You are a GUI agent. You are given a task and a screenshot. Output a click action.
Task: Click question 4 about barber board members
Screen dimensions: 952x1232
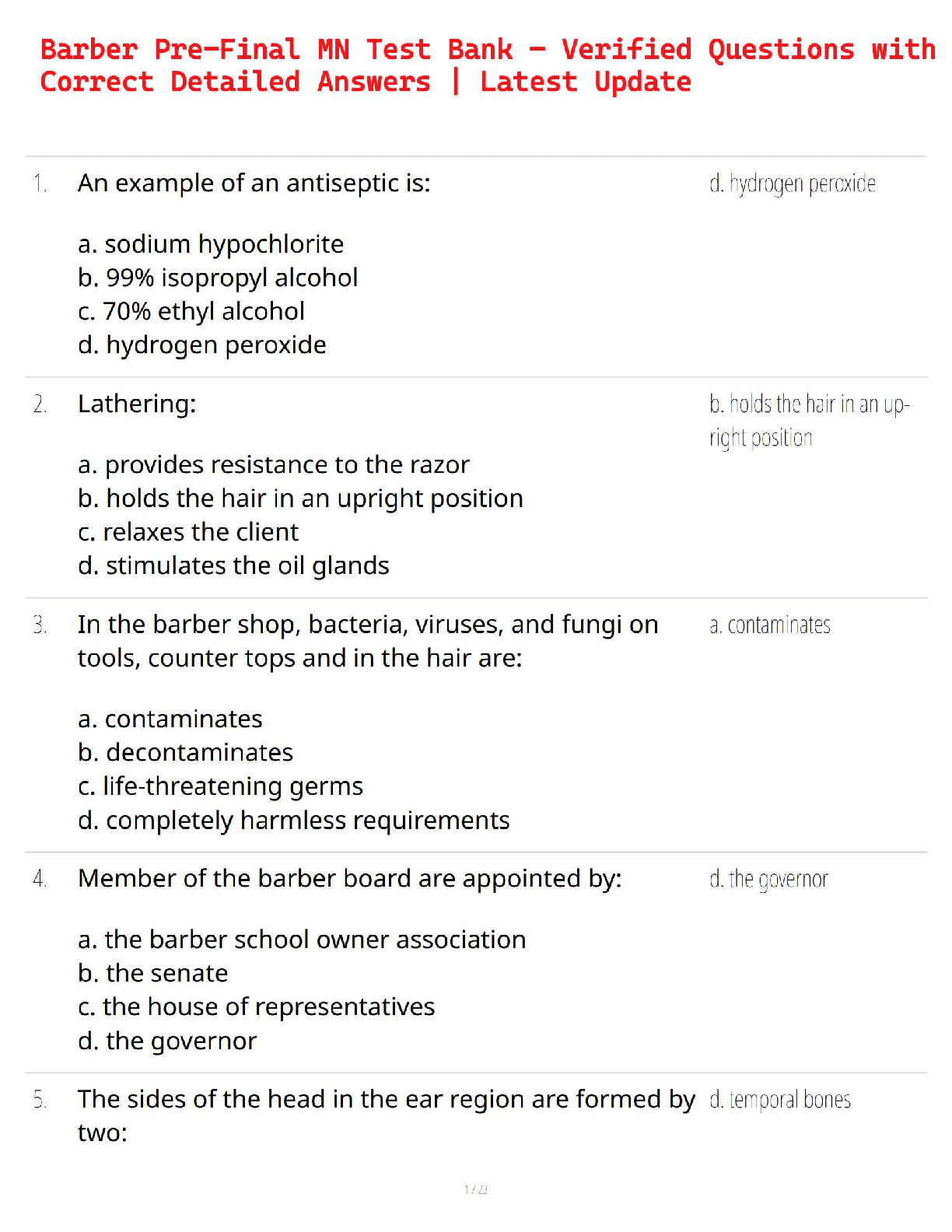(350, 878)
